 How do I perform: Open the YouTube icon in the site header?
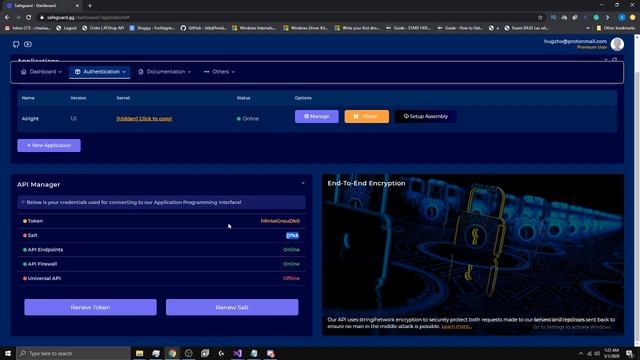pyautogui.click(x=28, y=44)
